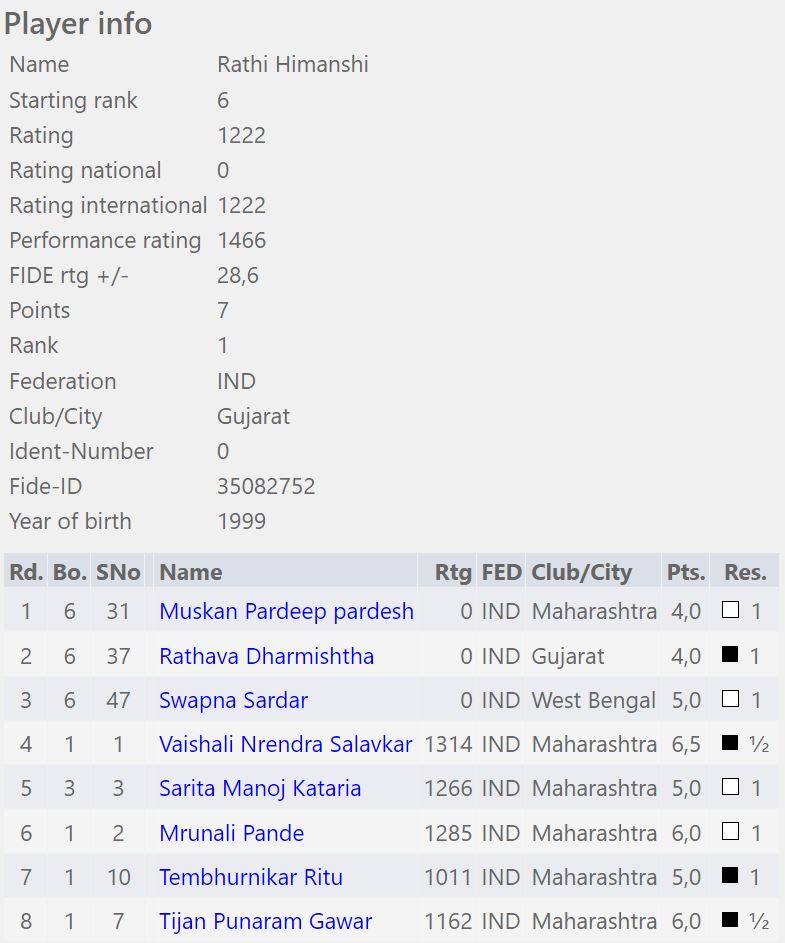Click white square in Mrunali Pande row
785x943 pixels.
pos(730,832)
